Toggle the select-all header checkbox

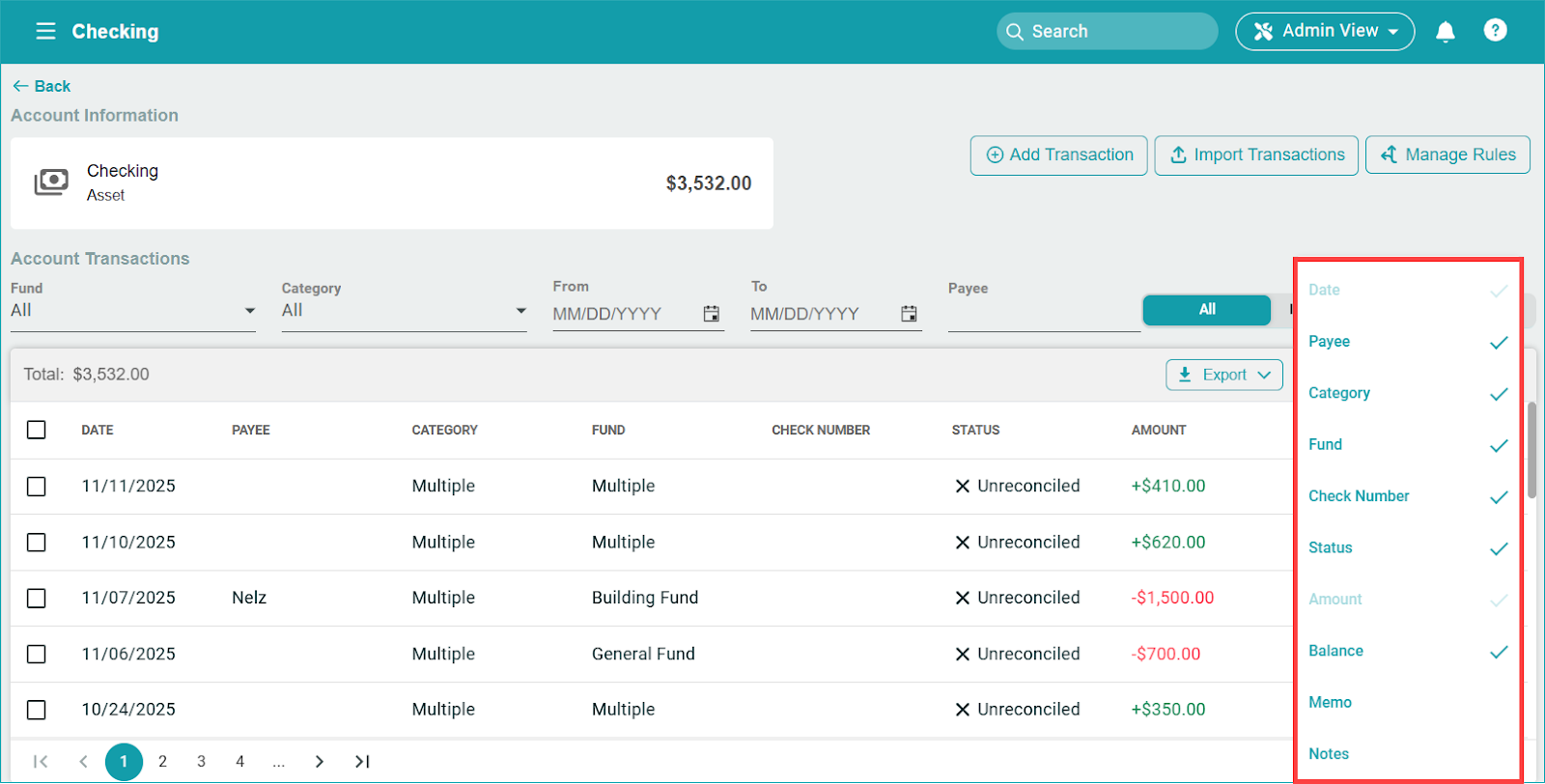[37, 430]
